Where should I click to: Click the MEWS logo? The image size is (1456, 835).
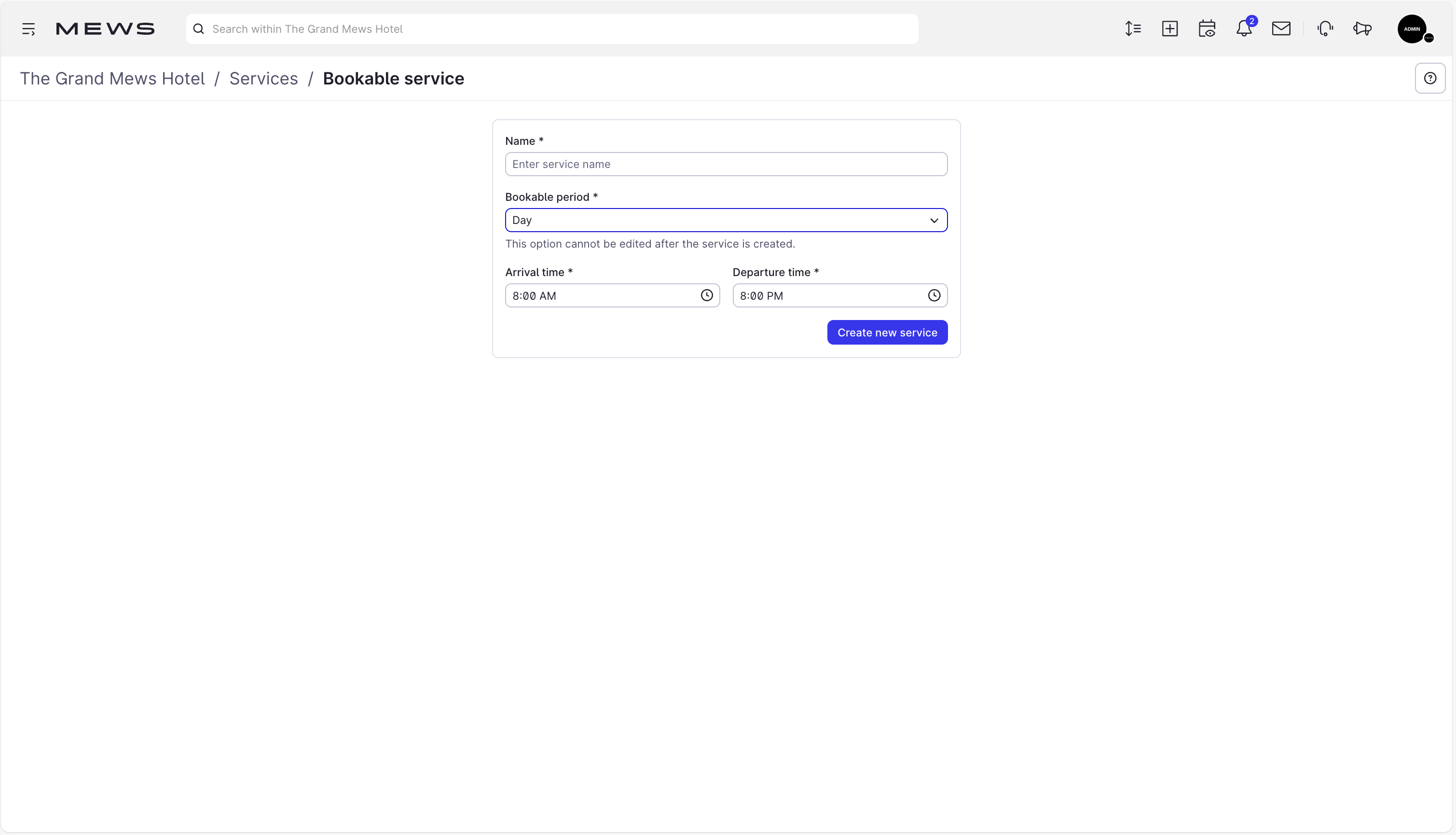(105, 28)
